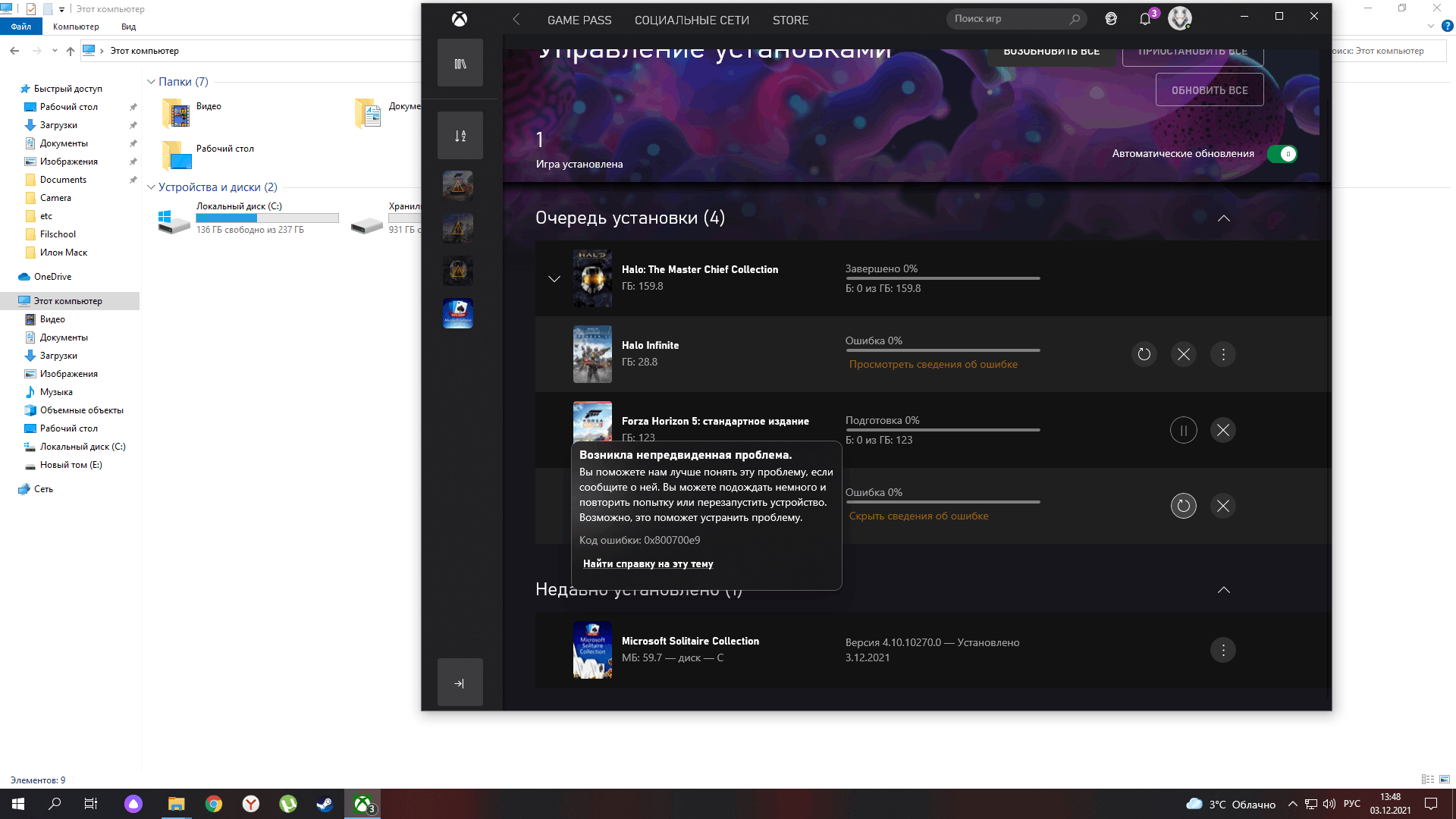This screenshot has width=1456, height=819.
Task: Open Xbox notifications bell
Action: pyautogui.click(x=1145, y=20)
